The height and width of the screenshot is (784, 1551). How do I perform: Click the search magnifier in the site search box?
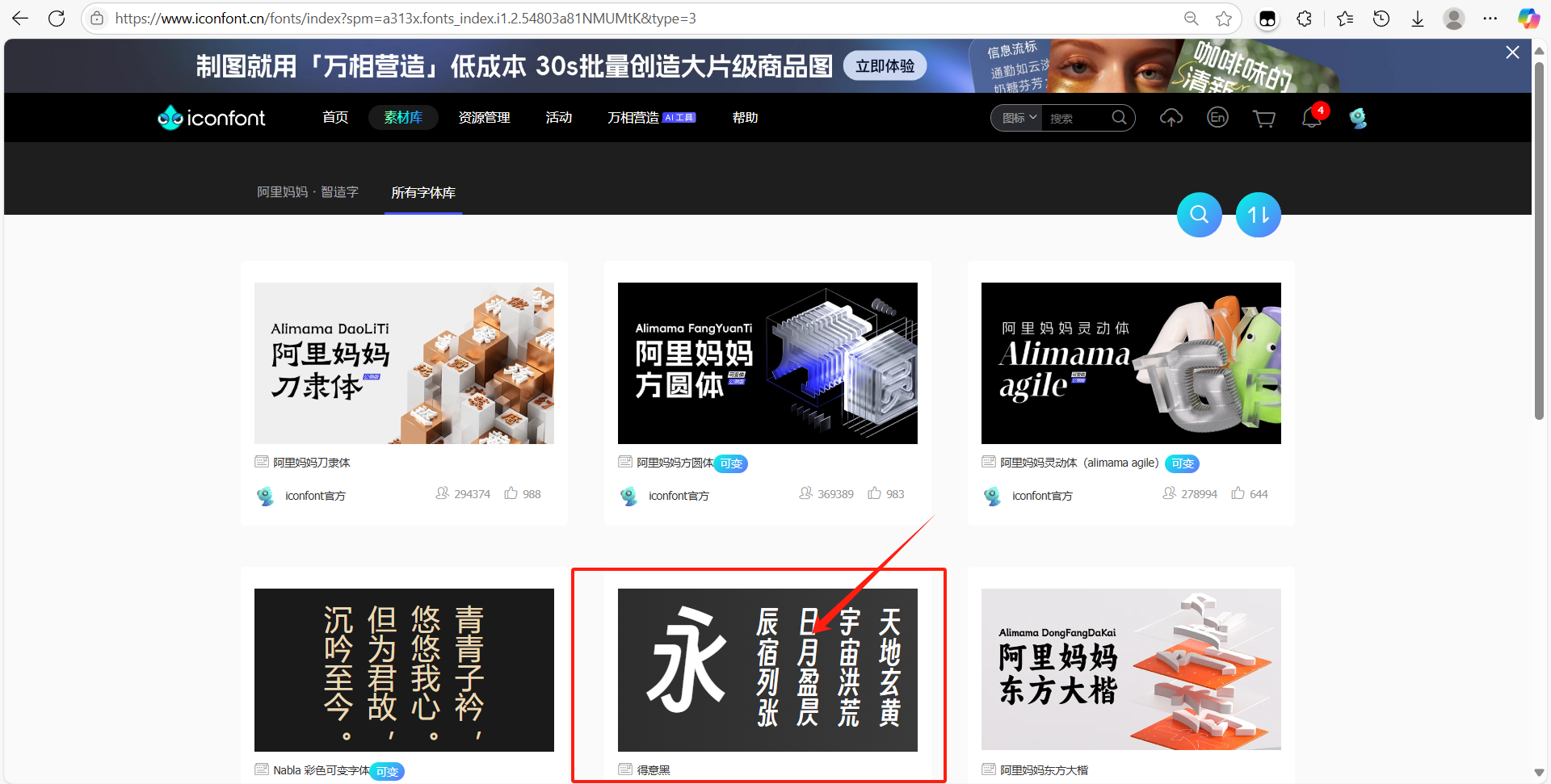(x=1119, y=118)
